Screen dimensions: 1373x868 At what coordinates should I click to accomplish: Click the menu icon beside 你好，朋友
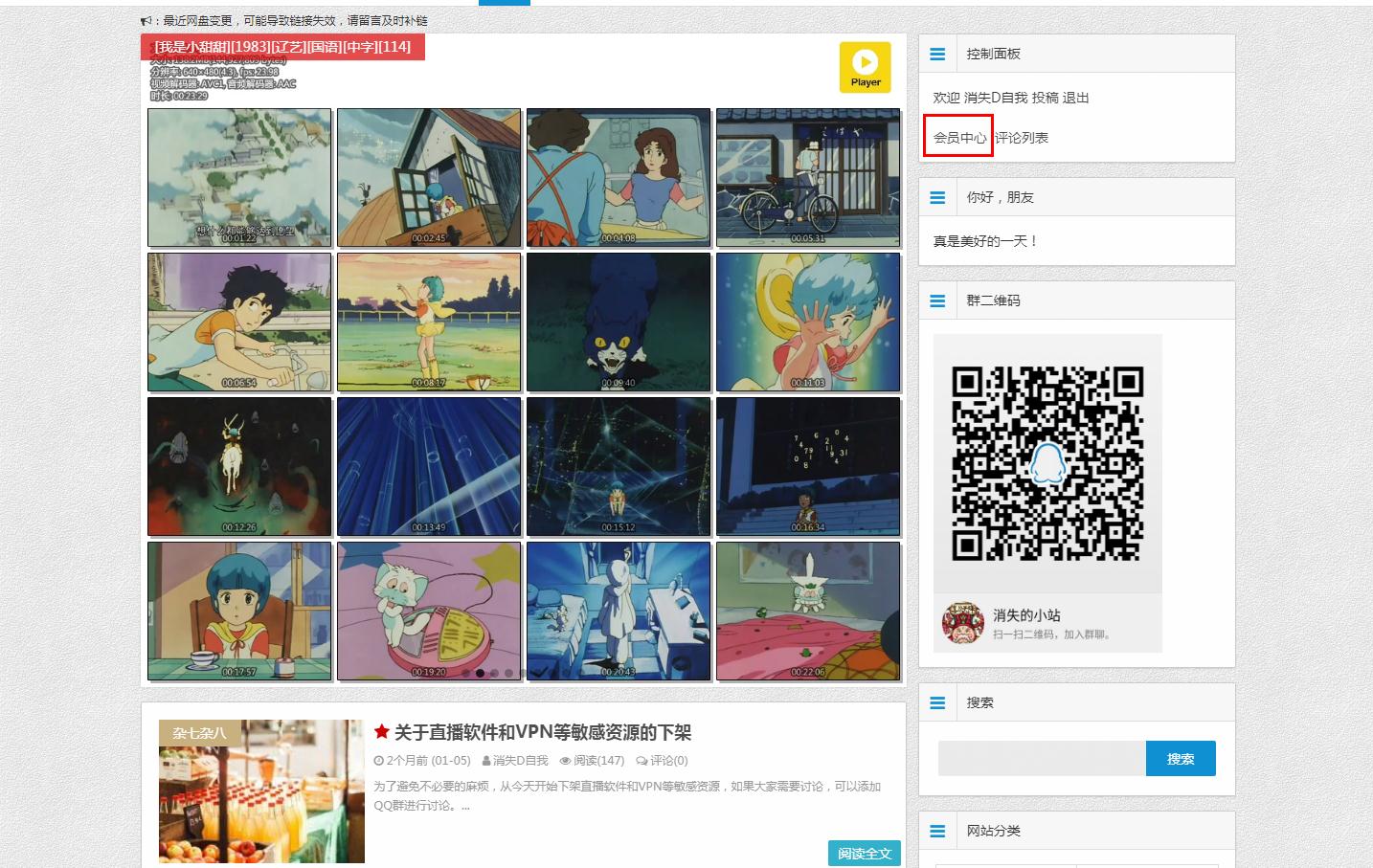click(x=937, y=198)
